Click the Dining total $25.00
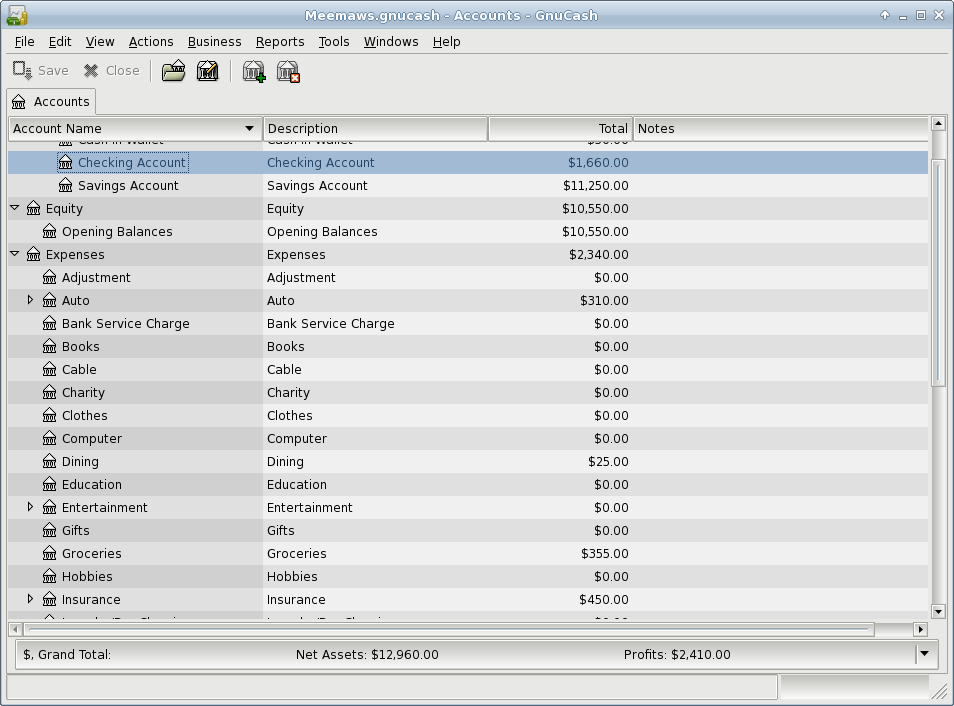This screenshot has height=706, width=954. tap(608, 462)
